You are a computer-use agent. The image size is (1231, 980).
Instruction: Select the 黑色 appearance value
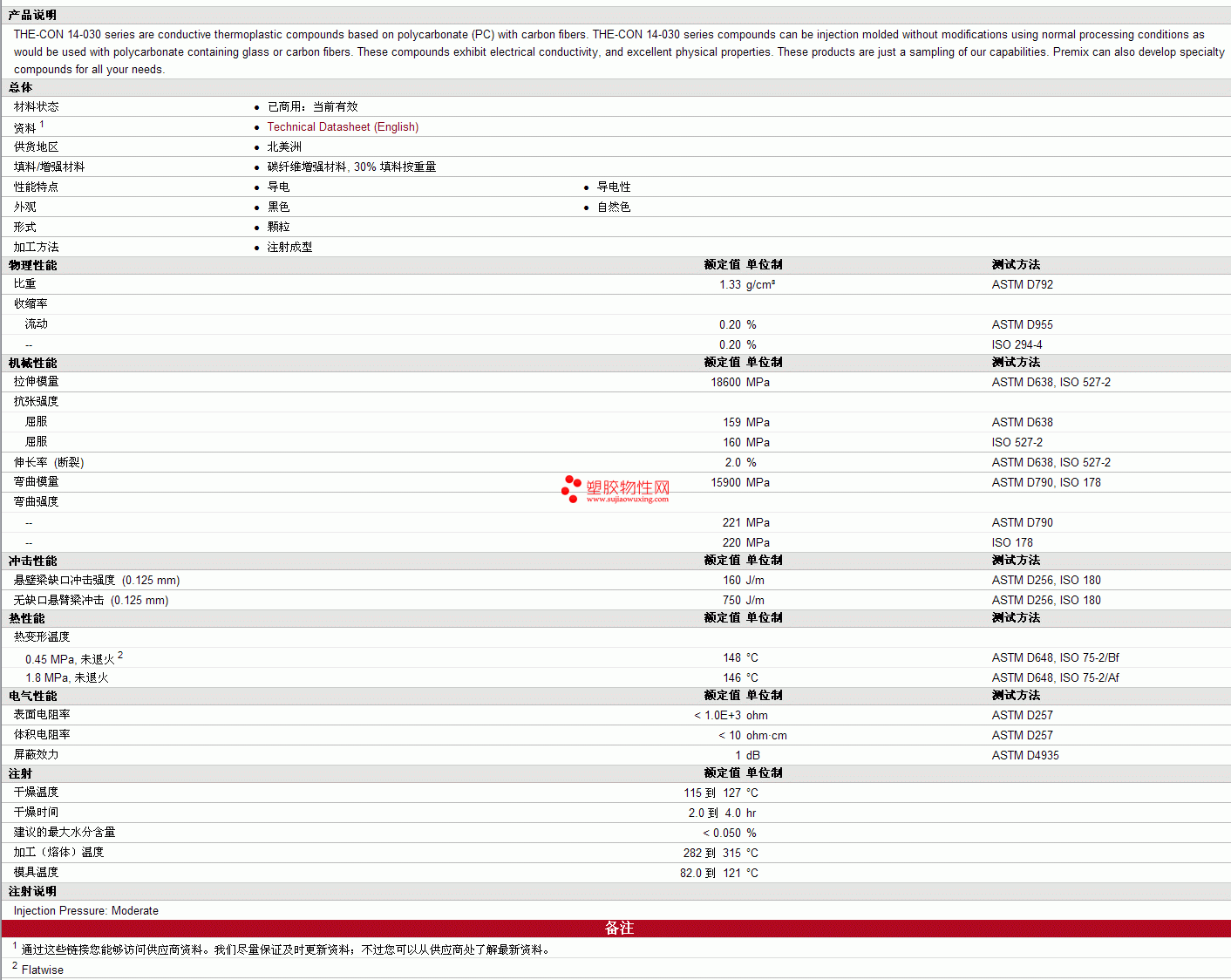coord(278,208)
